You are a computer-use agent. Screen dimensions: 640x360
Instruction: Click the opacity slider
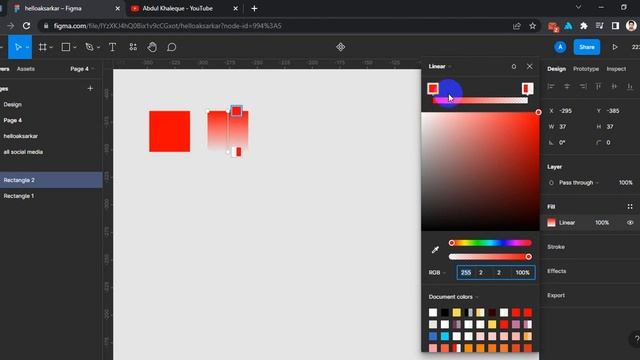coord(490,257)
